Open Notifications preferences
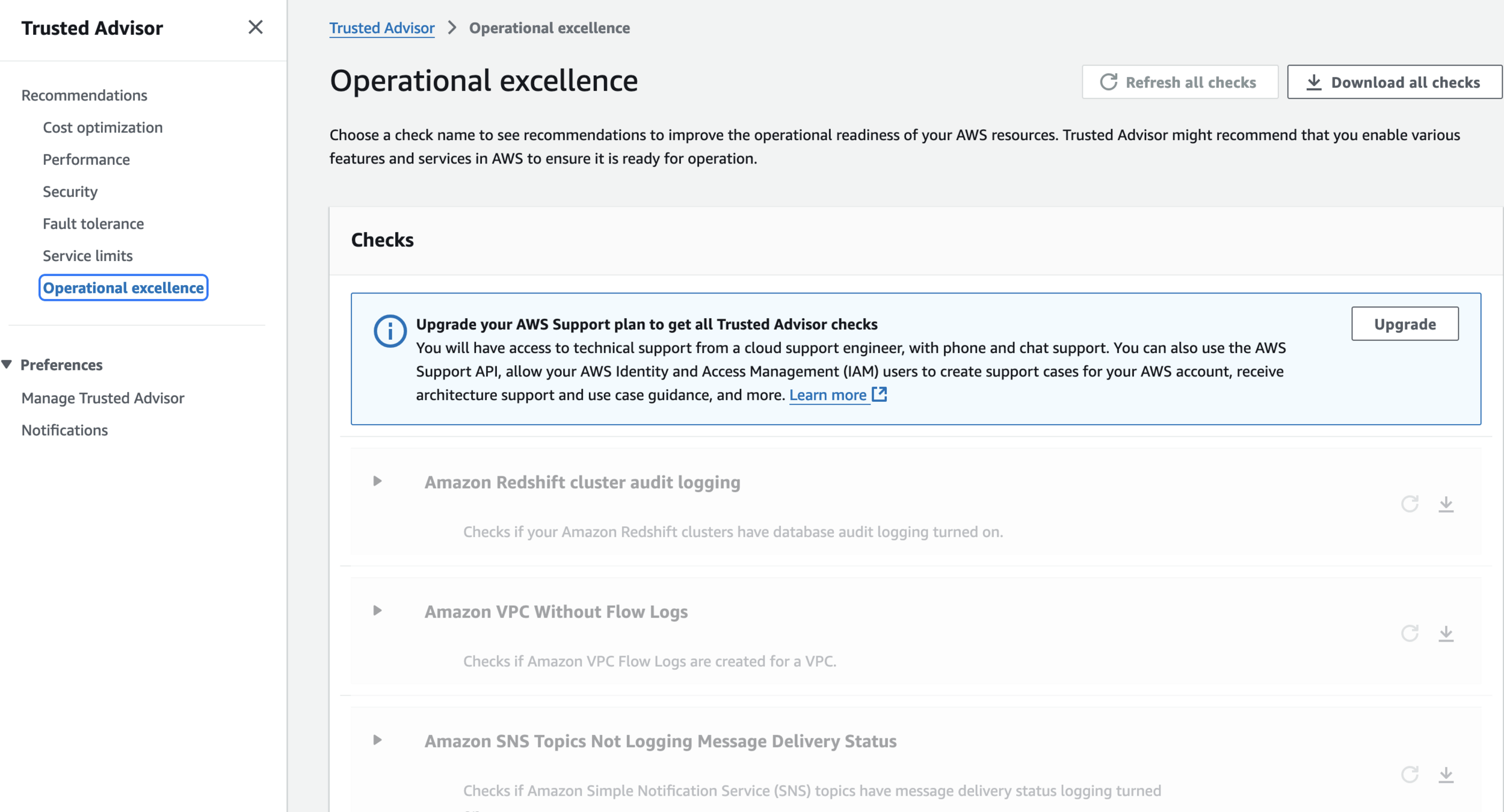This screenshot has width=1504, height=812. pyautogui.click(x=64, y=430)
